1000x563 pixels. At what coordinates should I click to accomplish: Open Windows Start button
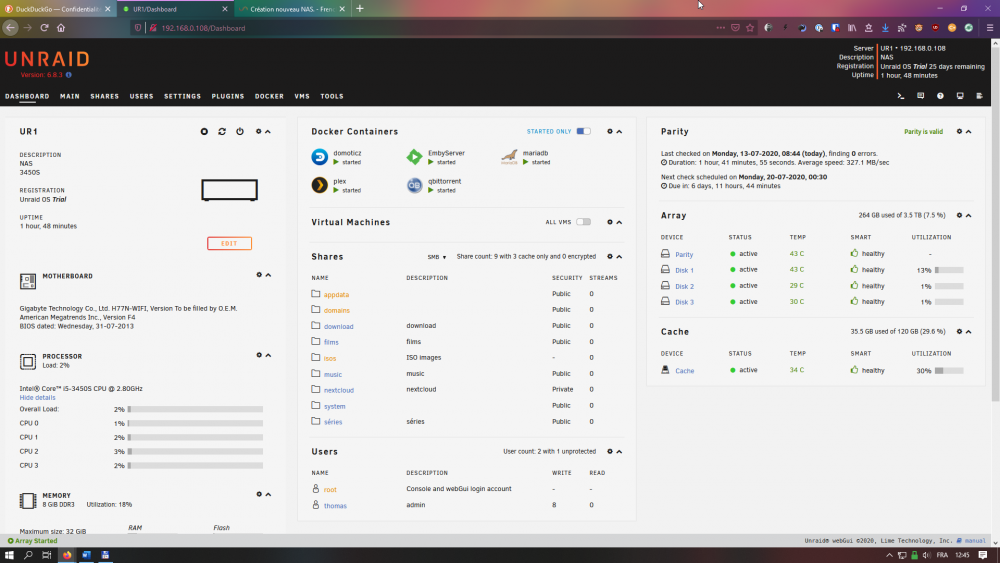[9, 555]
